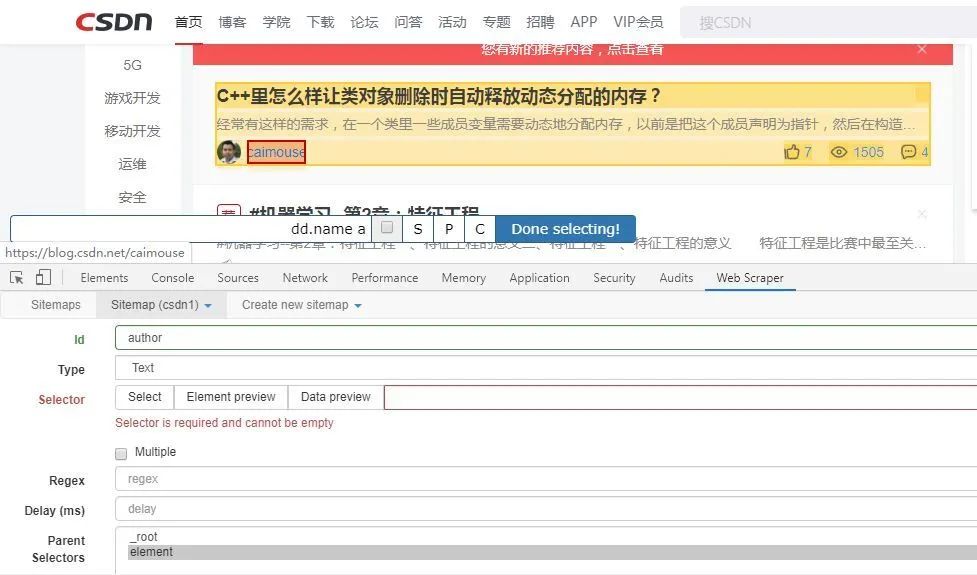Select the 移动开发 sidebar category
Image resolution: width=977 pixels, height=575 pixels.
pos(132,131)
